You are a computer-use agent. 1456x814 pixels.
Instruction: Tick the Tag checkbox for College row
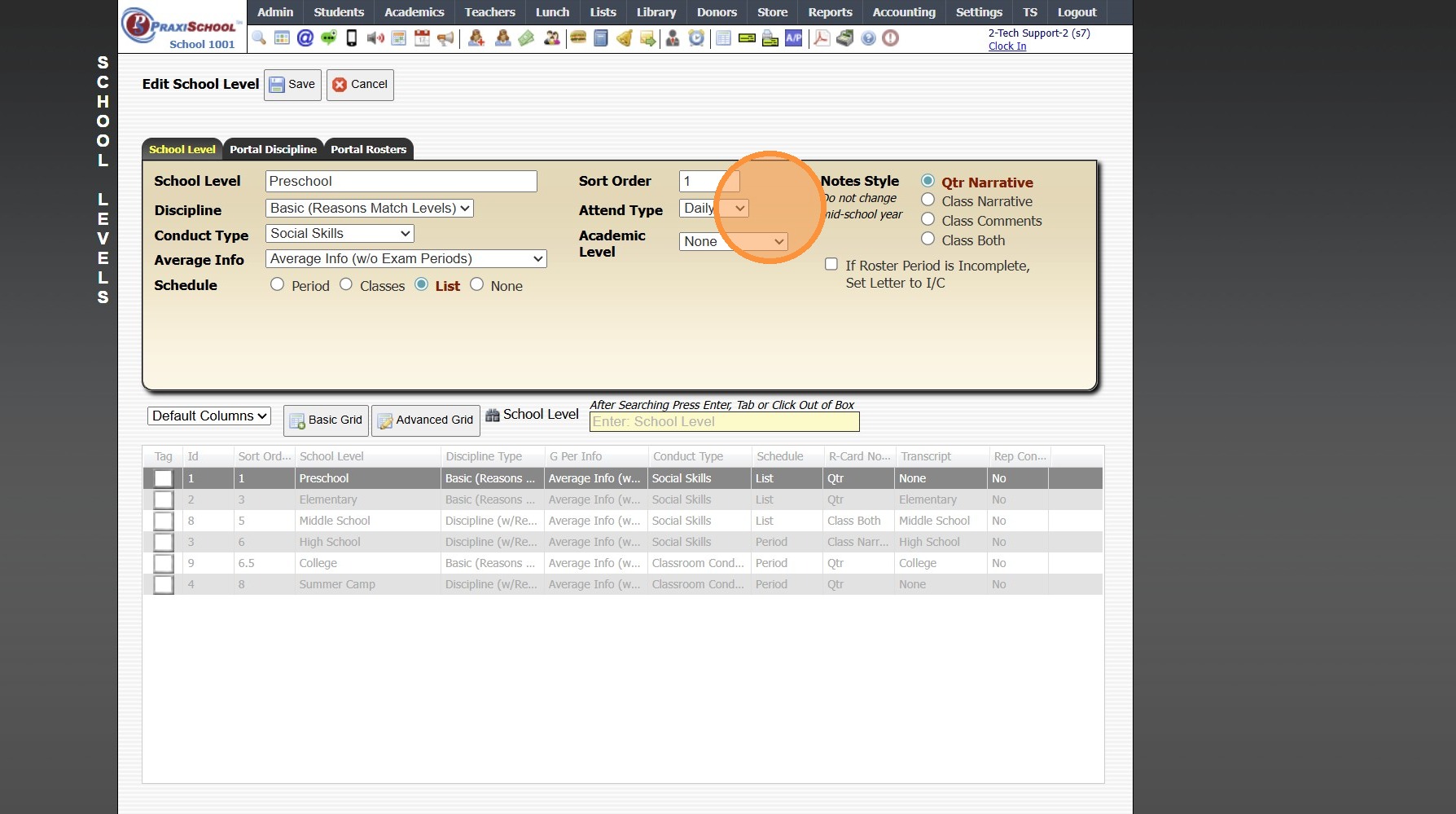(x=164, y=563)
